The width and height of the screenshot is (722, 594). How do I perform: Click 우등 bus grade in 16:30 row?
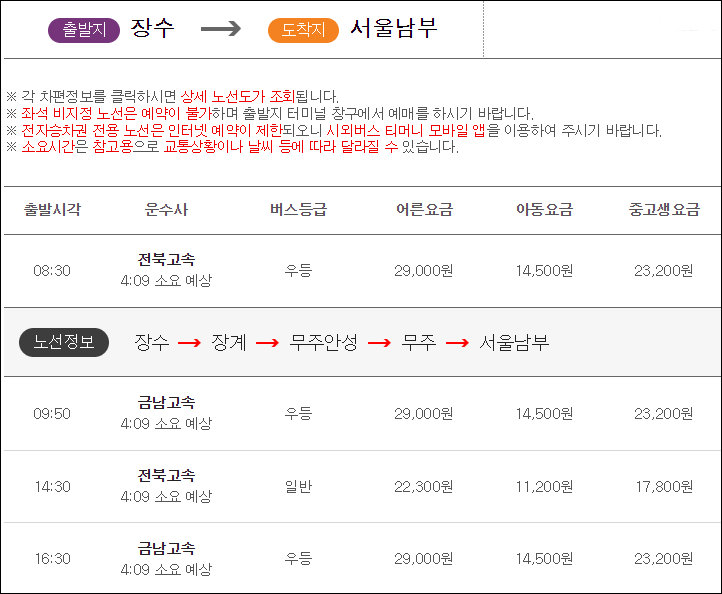tap(298, 559)
